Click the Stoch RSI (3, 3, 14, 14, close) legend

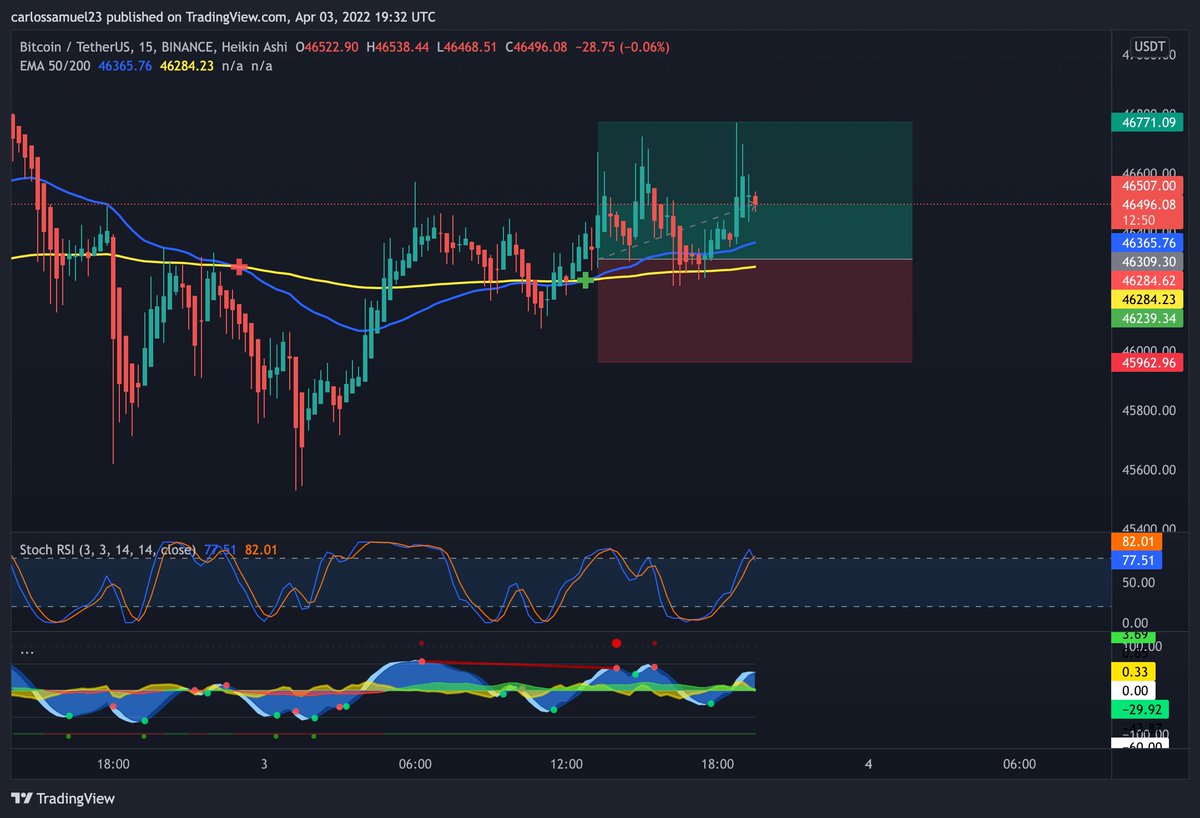click(108, 549)
